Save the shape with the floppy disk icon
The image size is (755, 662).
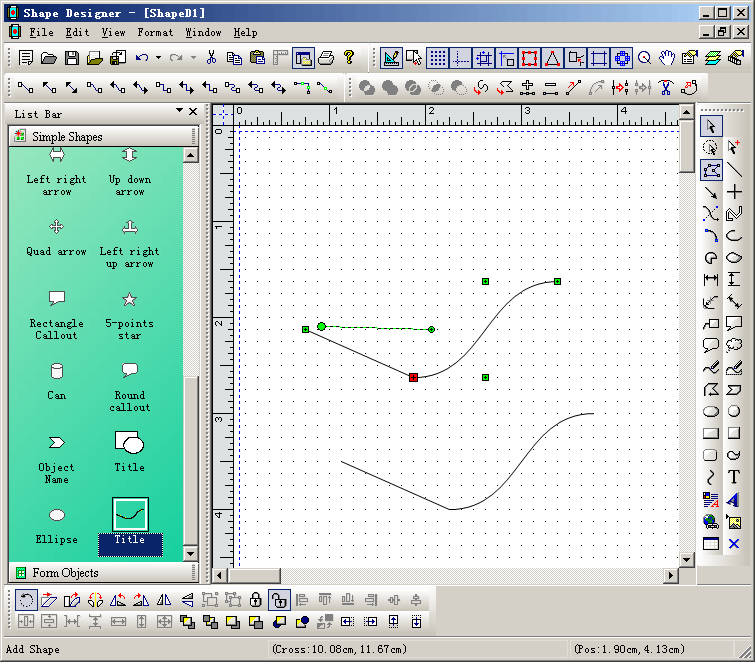pos(72,58)
